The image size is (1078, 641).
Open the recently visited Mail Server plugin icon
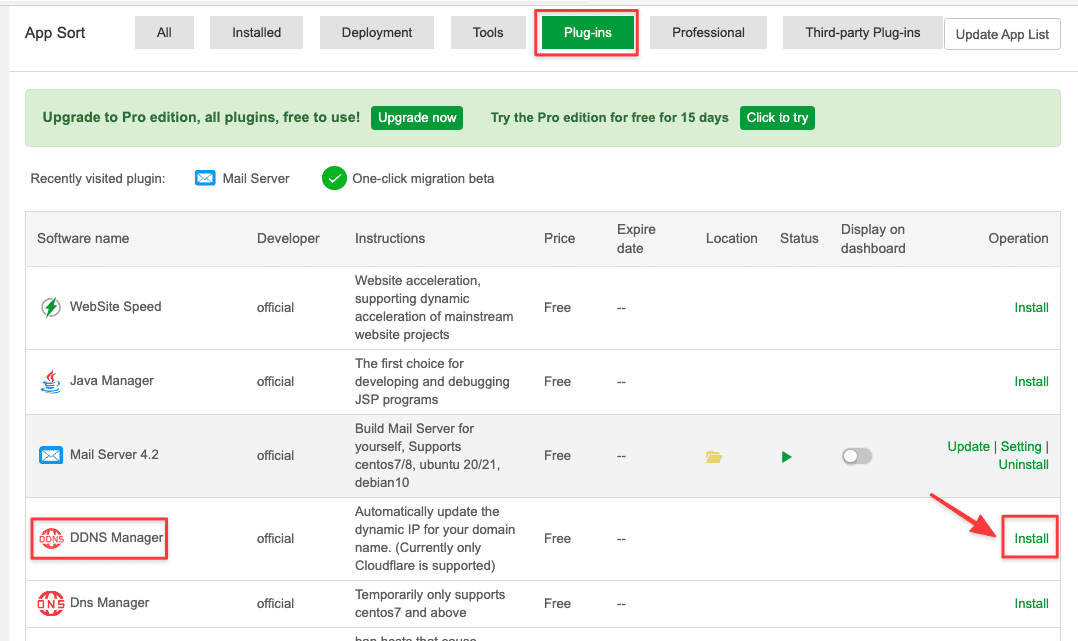pos(205,178)
